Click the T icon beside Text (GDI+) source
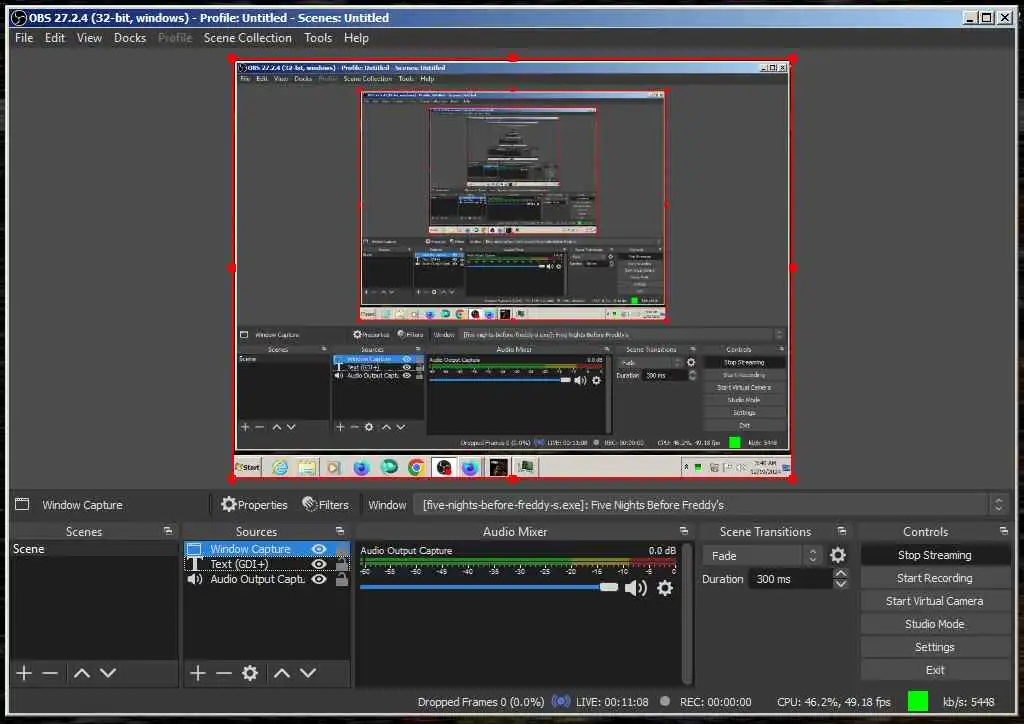Screen dimensions: 1024x724 [195, 564]
